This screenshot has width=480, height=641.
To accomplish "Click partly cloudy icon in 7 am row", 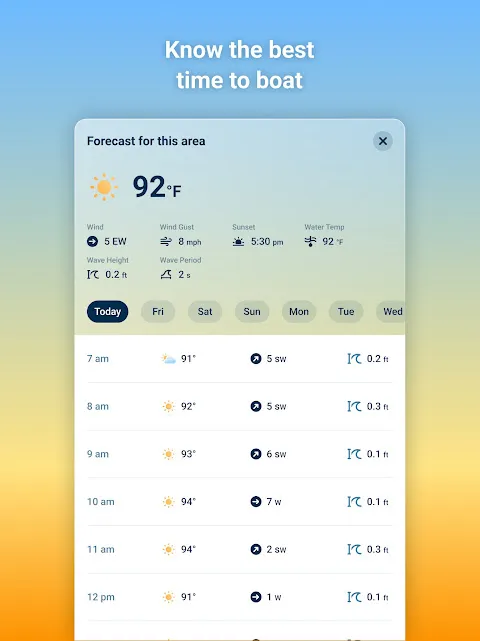I will (x=168, y=359).
